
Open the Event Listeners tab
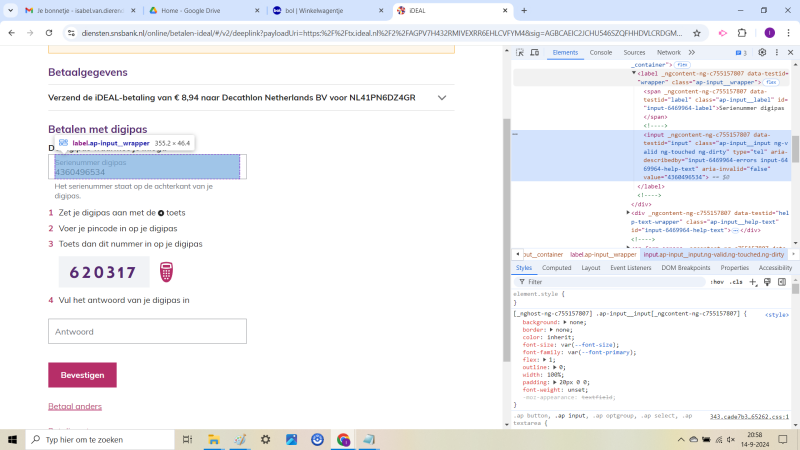click(631, 268)
